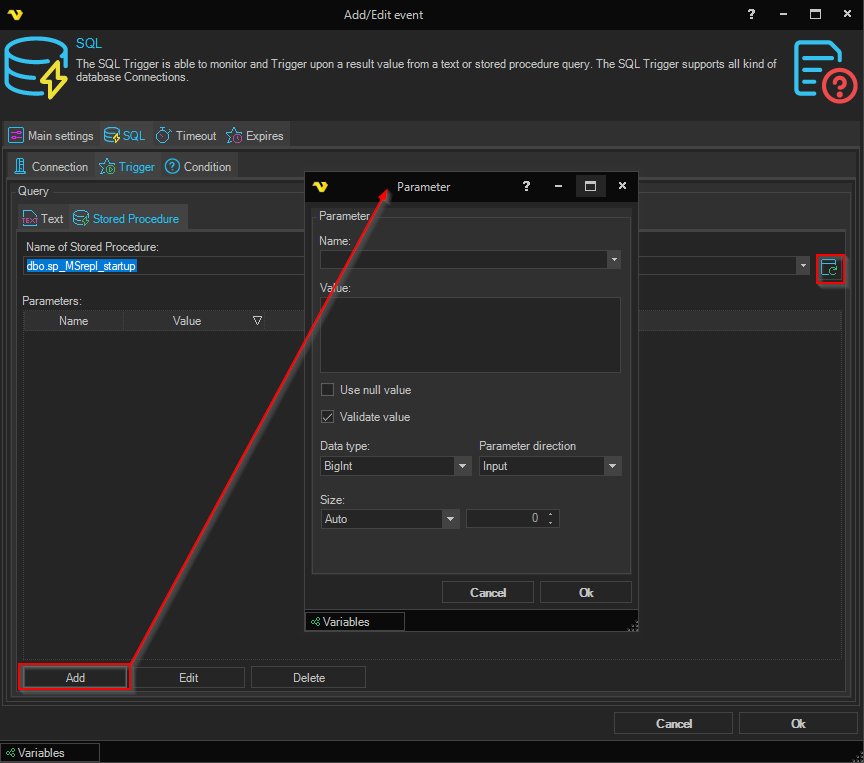Click the SQL database trigger logo

coord(35,68)
